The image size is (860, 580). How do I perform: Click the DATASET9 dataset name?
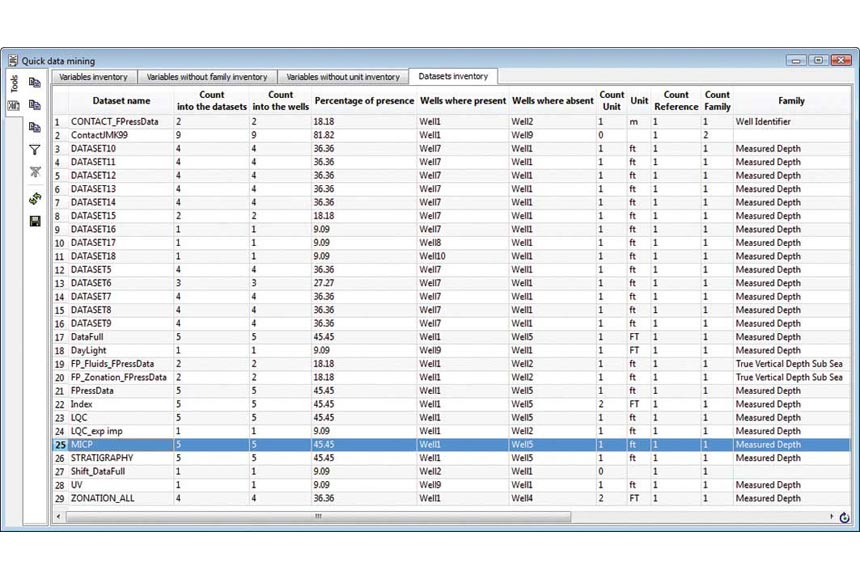91,323
